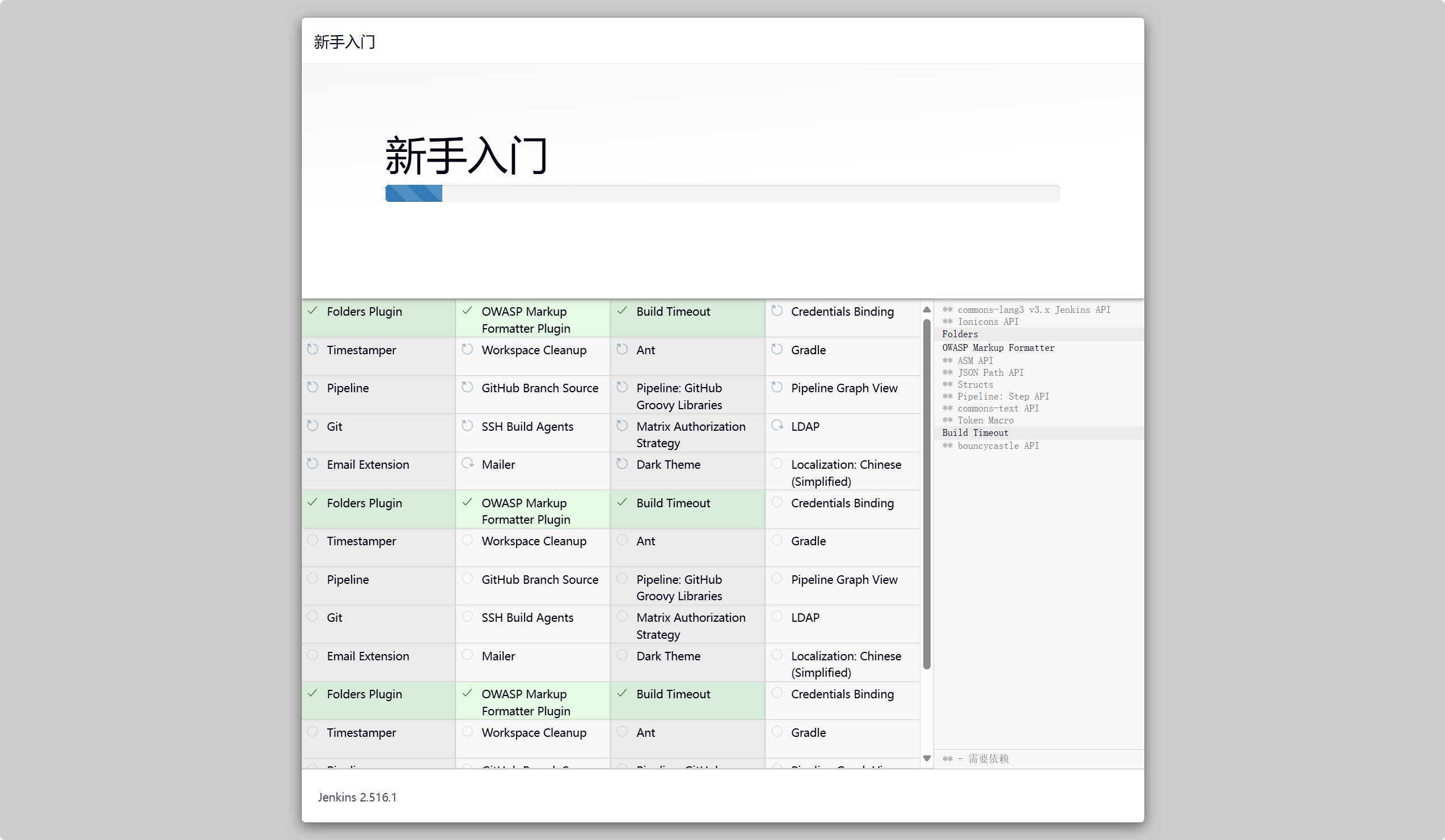Click the plugin list scroll down arrow
1445x840 pixels.
[927, 758]
